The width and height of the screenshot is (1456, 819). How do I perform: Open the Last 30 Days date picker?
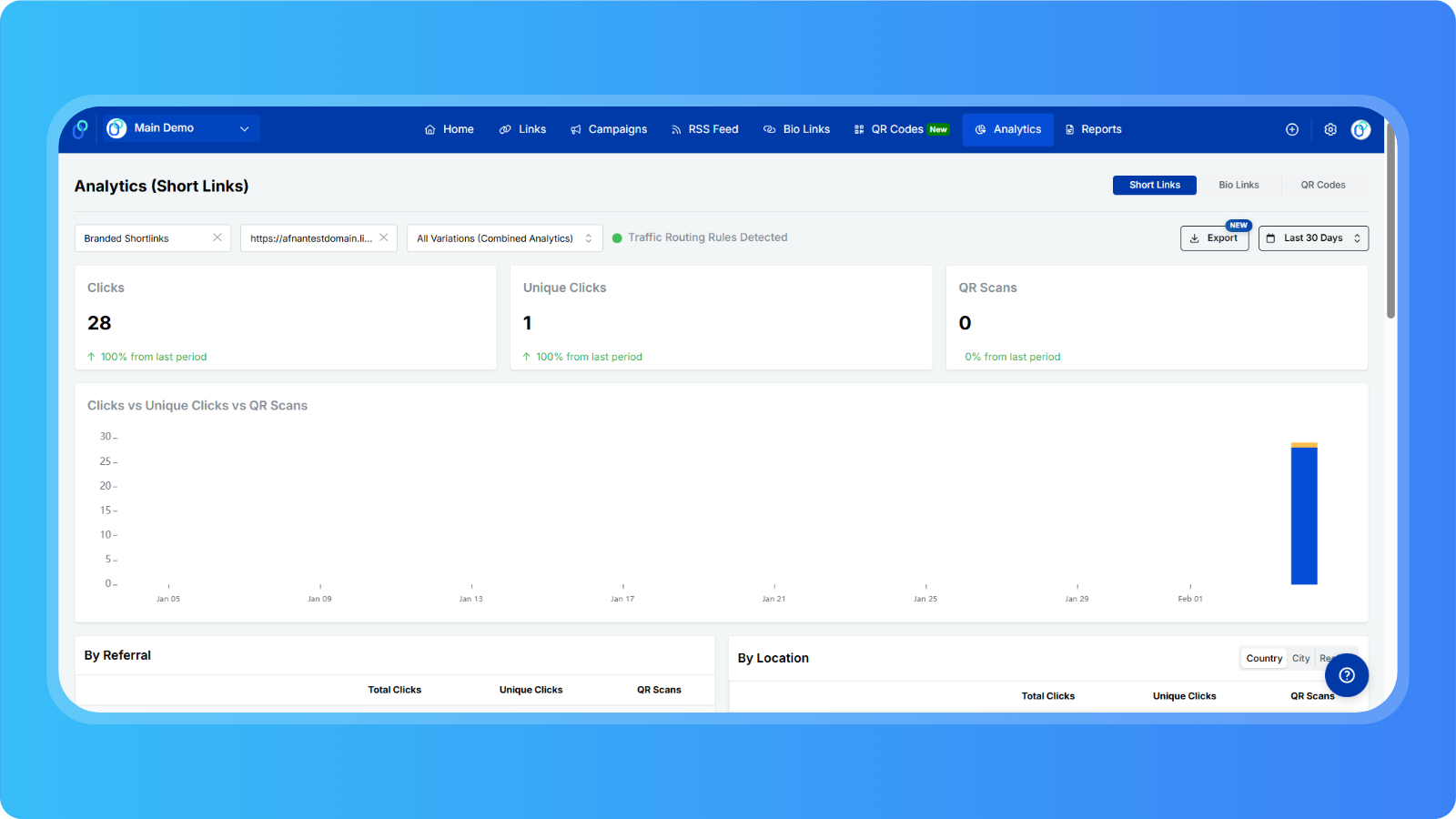point(1312,238)
